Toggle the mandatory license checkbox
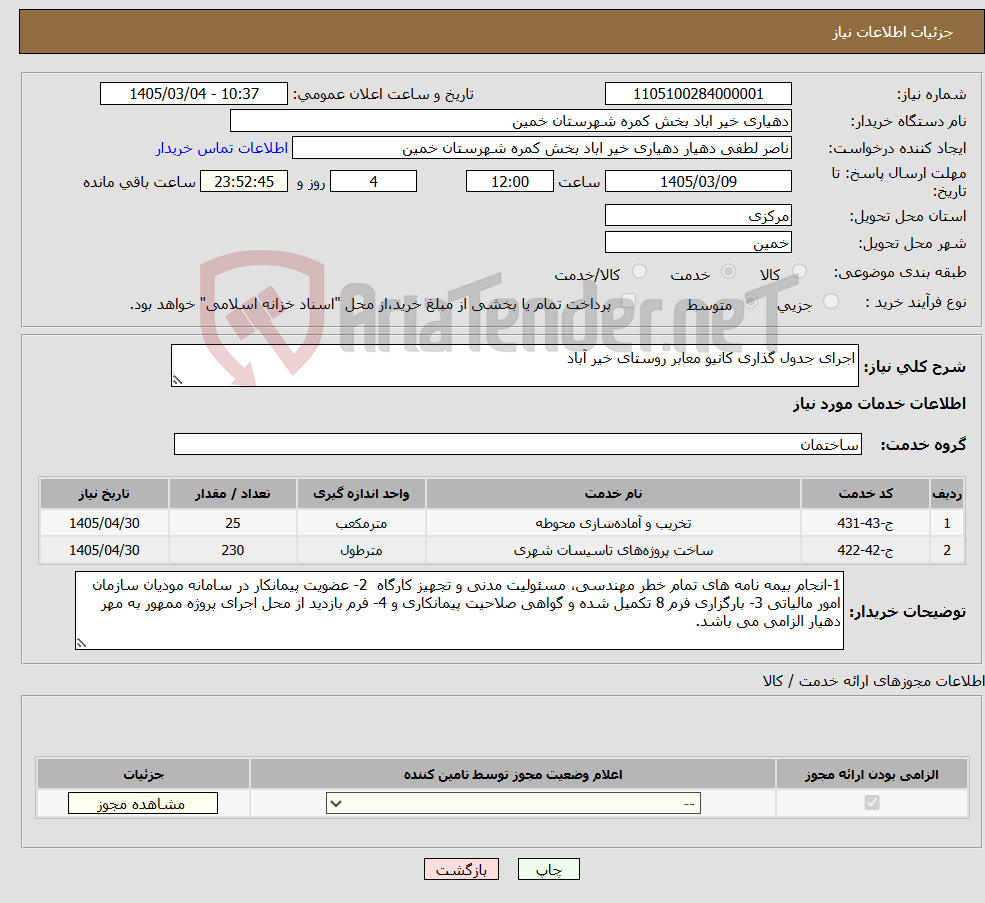This screenshot has height=903, width=985. coord(872,802)
